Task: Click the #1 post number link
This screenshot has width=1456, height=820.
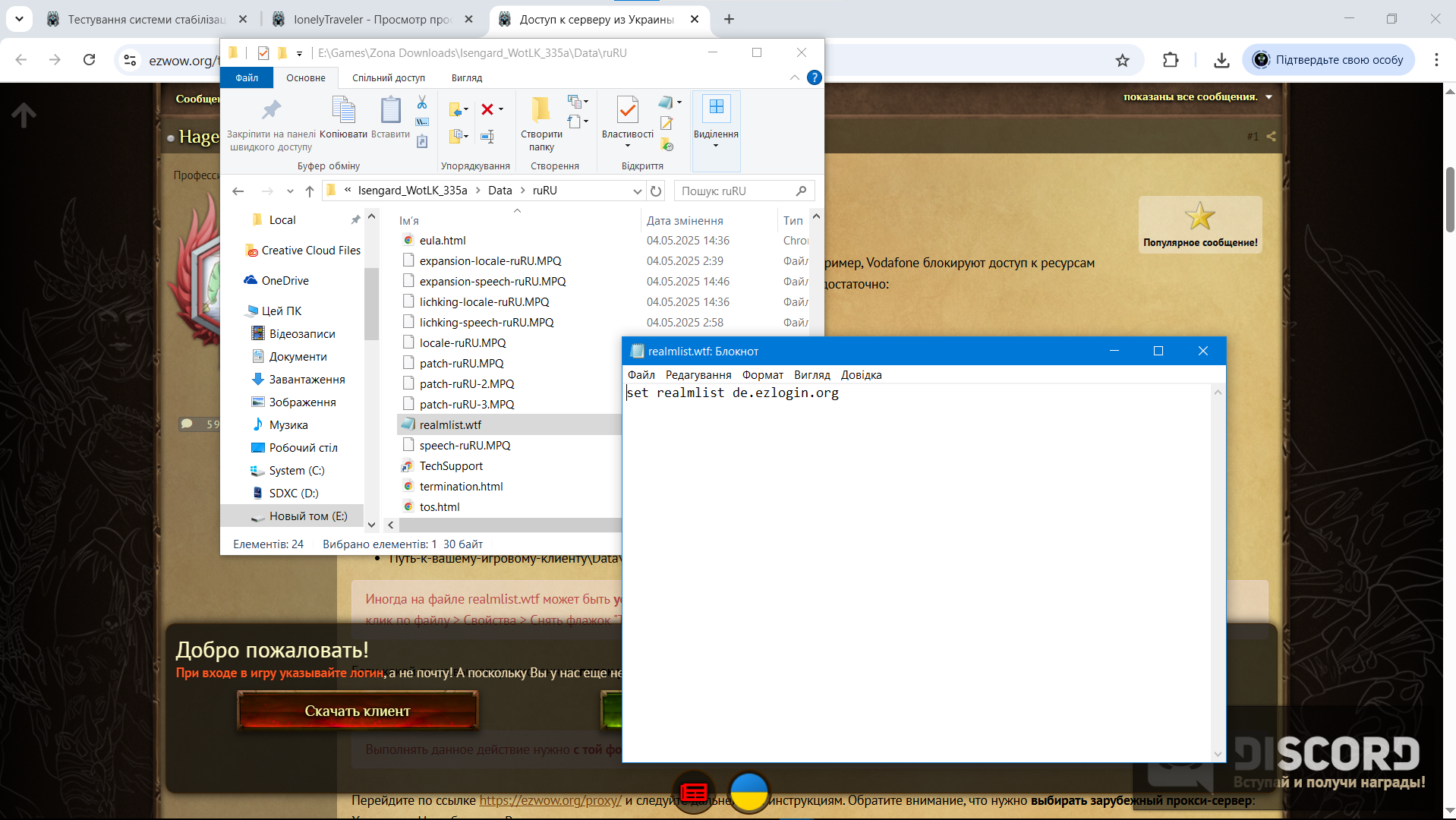Action: pos(1253,137)
